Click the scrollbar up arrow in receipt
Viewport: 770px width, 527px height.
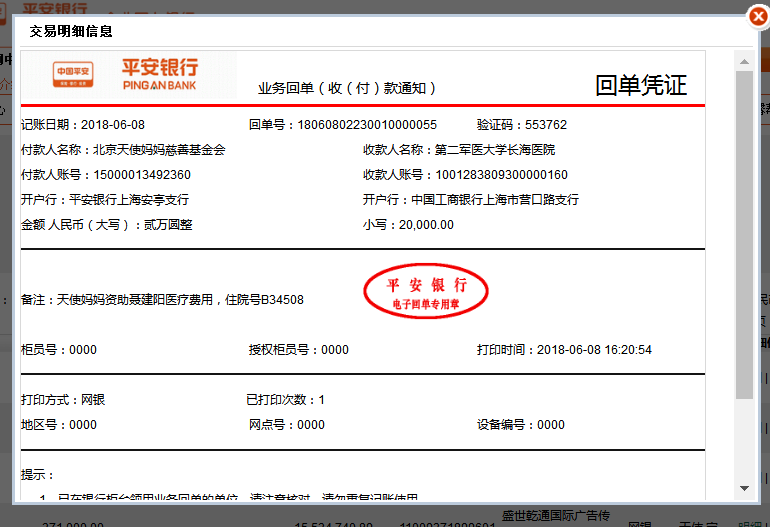click(744, 61)
